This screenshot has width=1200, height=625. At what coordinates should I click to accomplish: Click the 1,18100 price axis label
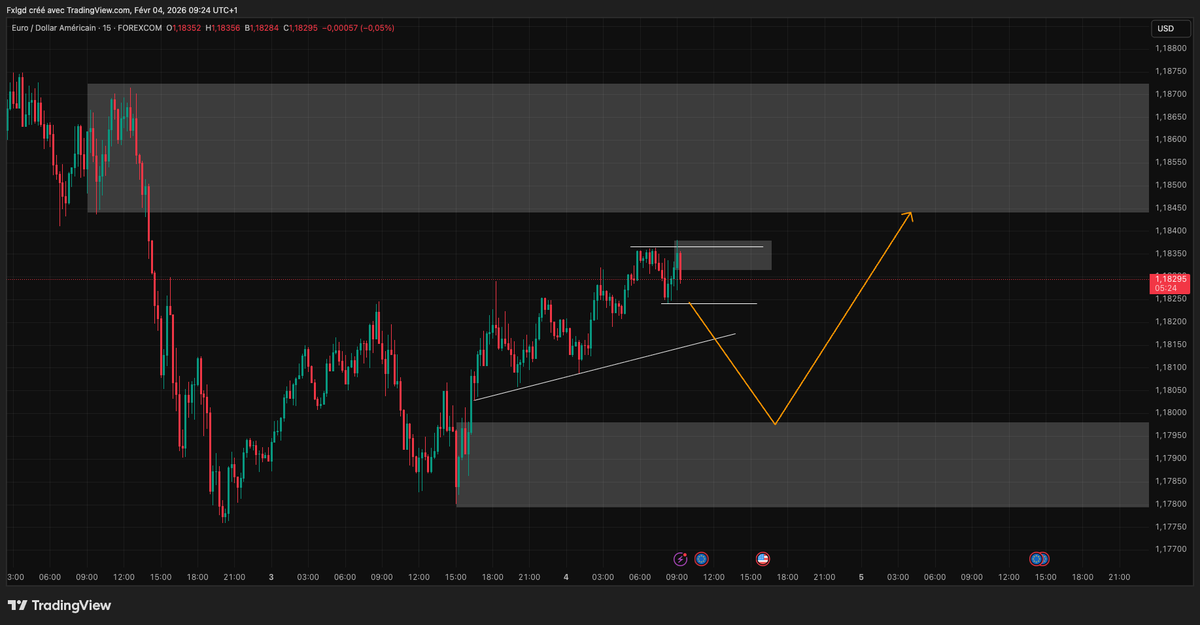[x=1169, y=367]
